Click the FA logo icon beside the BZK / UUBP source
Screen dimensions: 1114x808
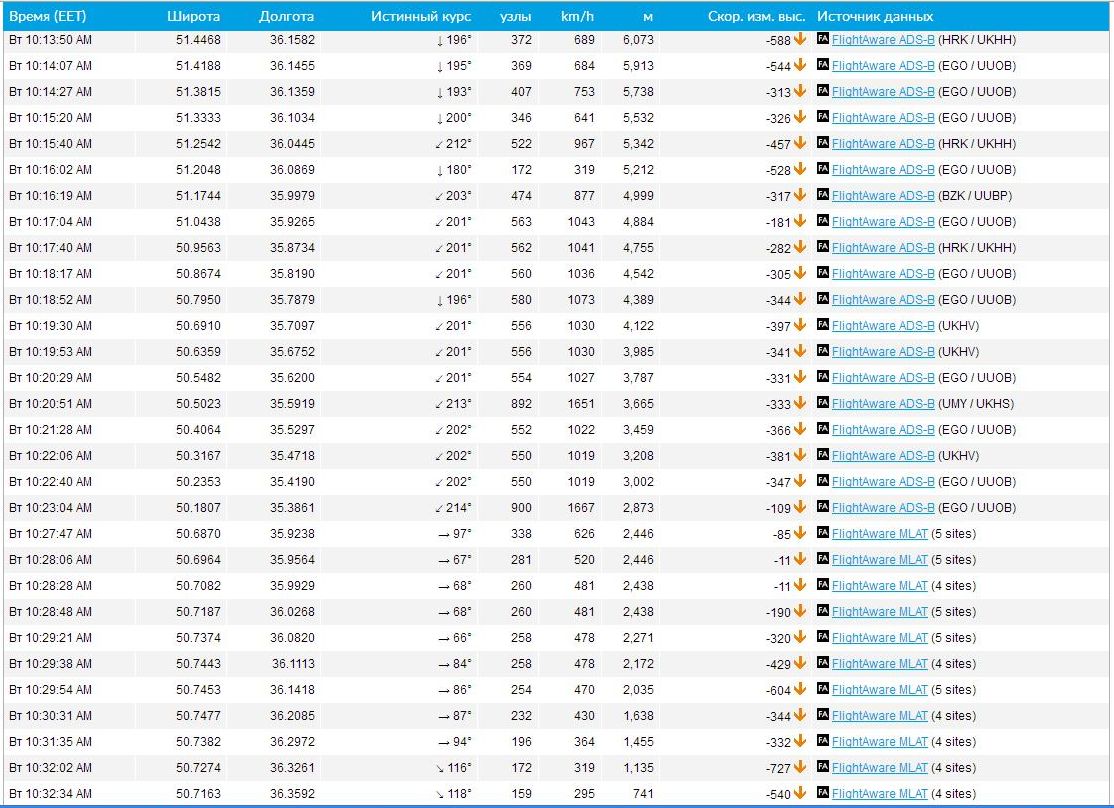pos(823,195)
